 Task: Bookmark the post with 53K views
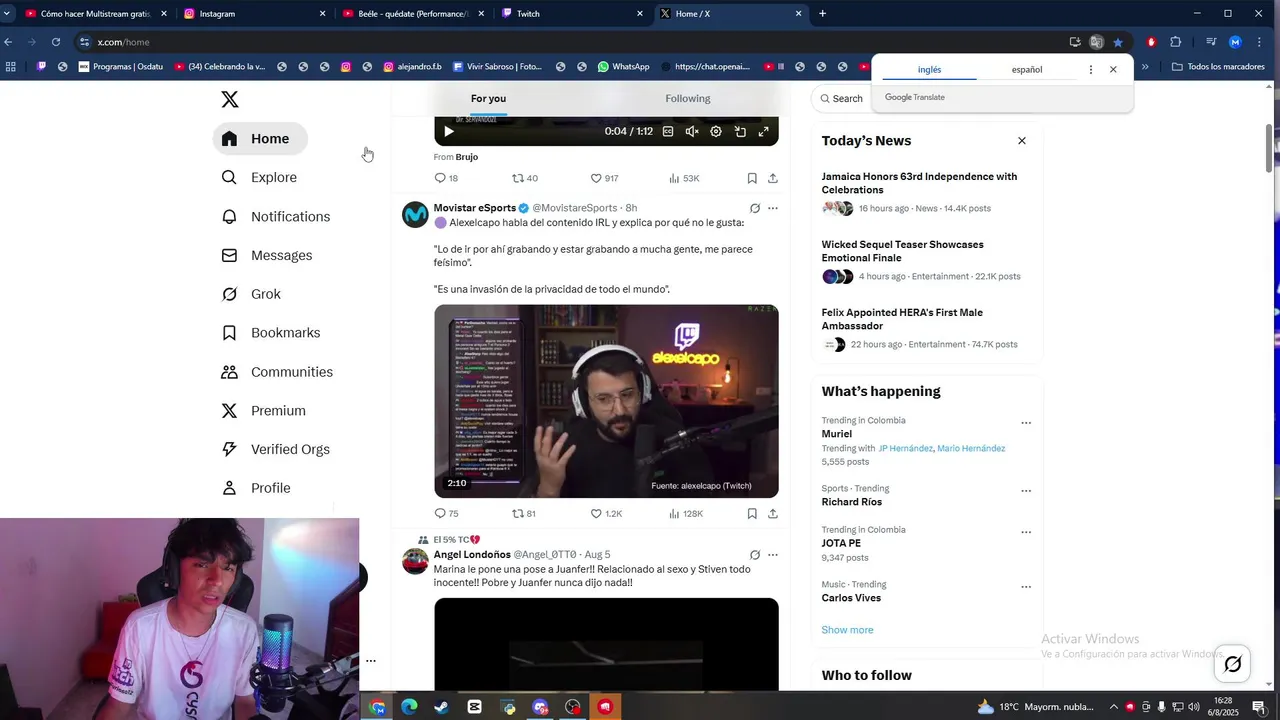pos(752,178)
